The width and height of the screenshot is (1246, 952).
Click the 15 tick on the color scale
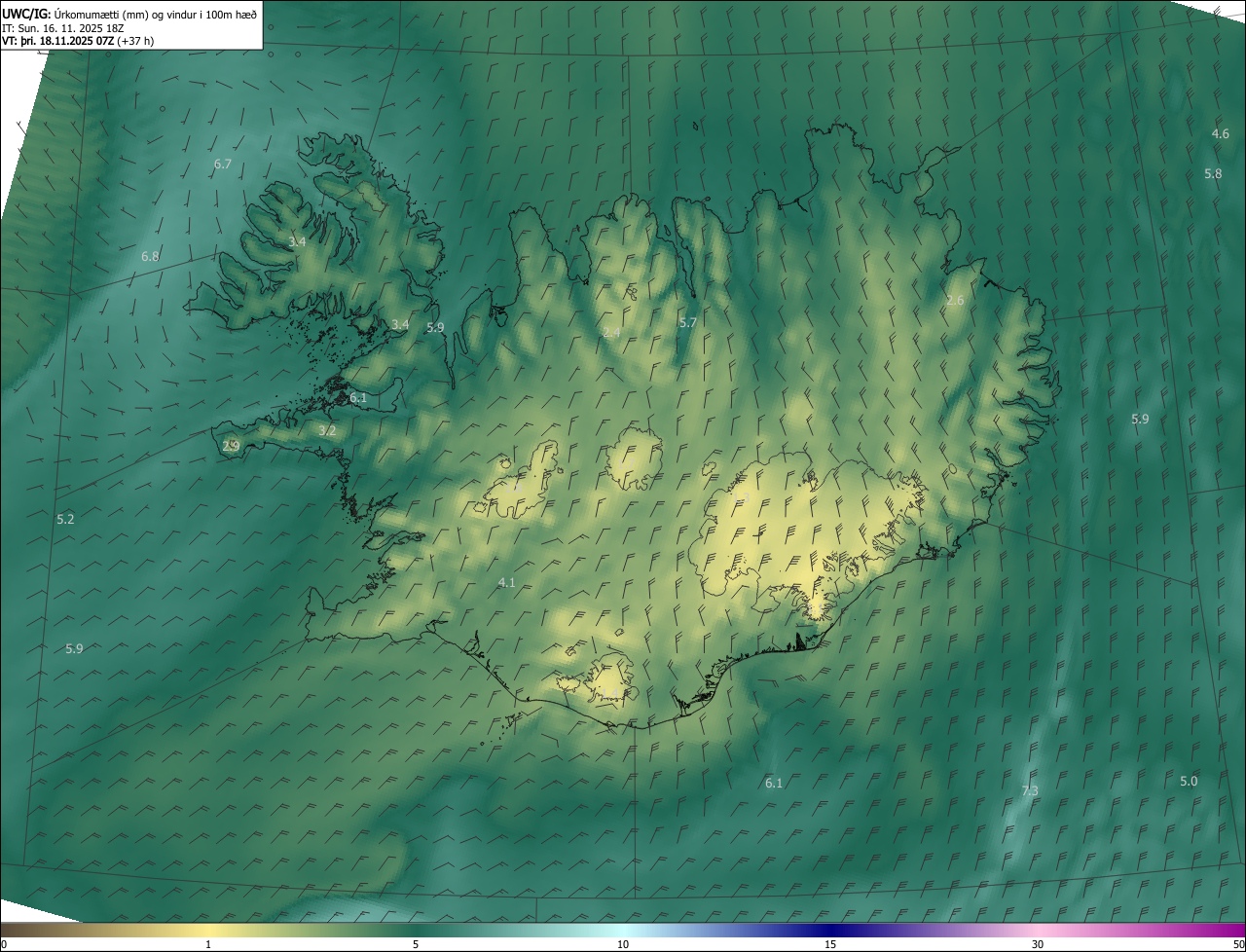(830, 944)
